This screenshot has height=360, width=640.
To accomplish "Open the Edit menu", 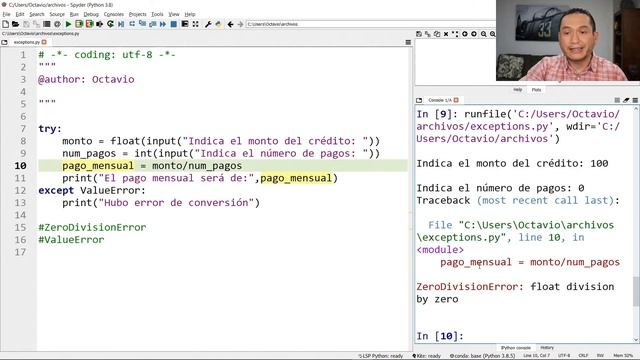I will click(20, 14).
